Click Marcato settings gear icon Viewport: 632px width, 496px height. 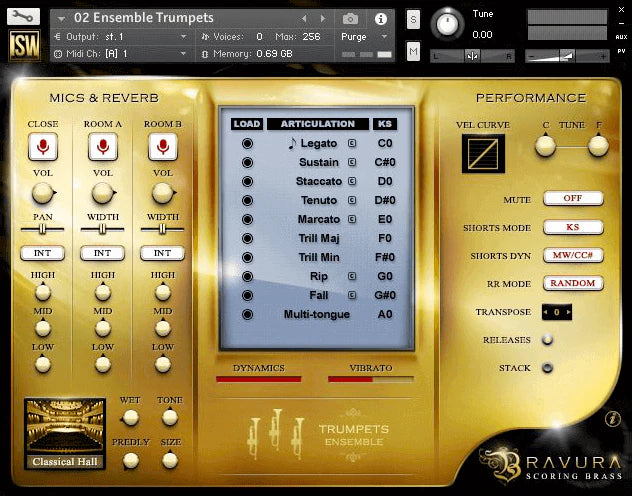click(x=352, y=219)
